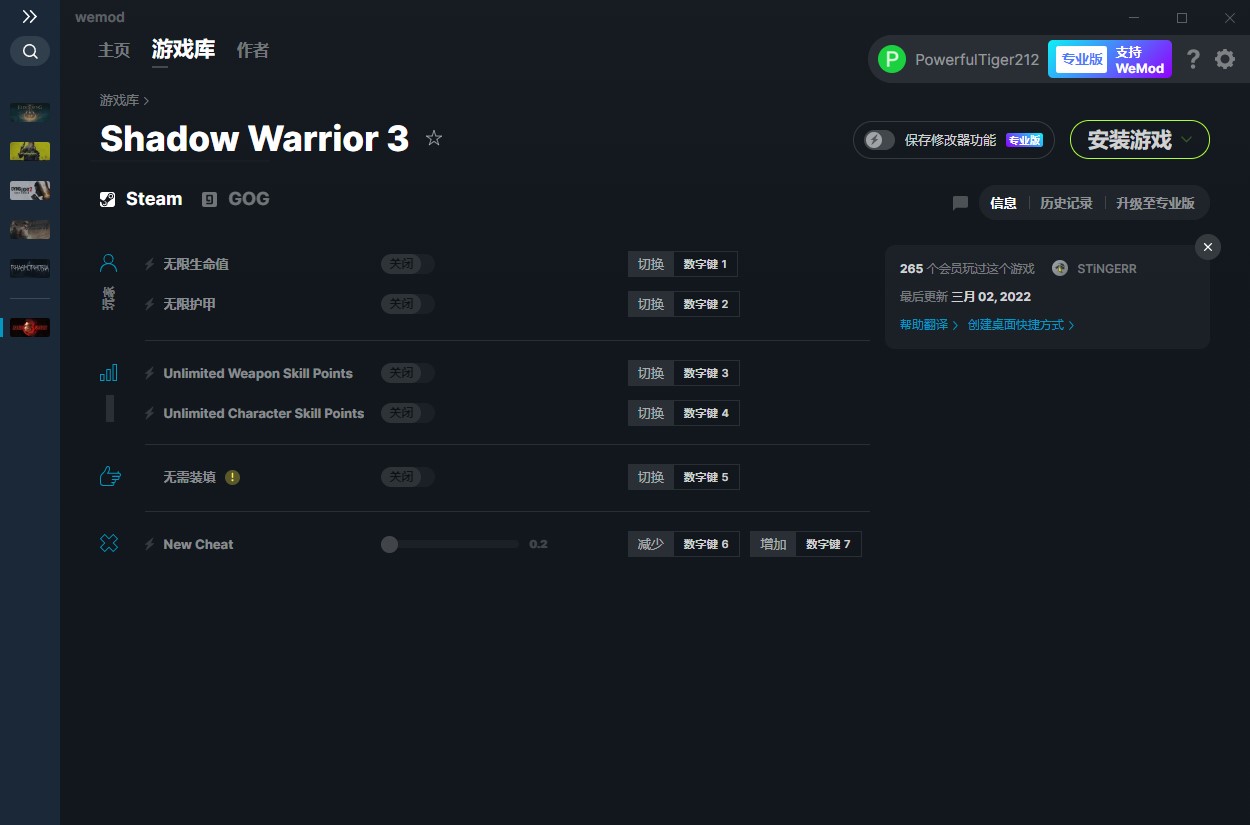Expand the sidebar with double-chevron icon
The height and width of the screenshot is (825, 1250).
point(30,16)
